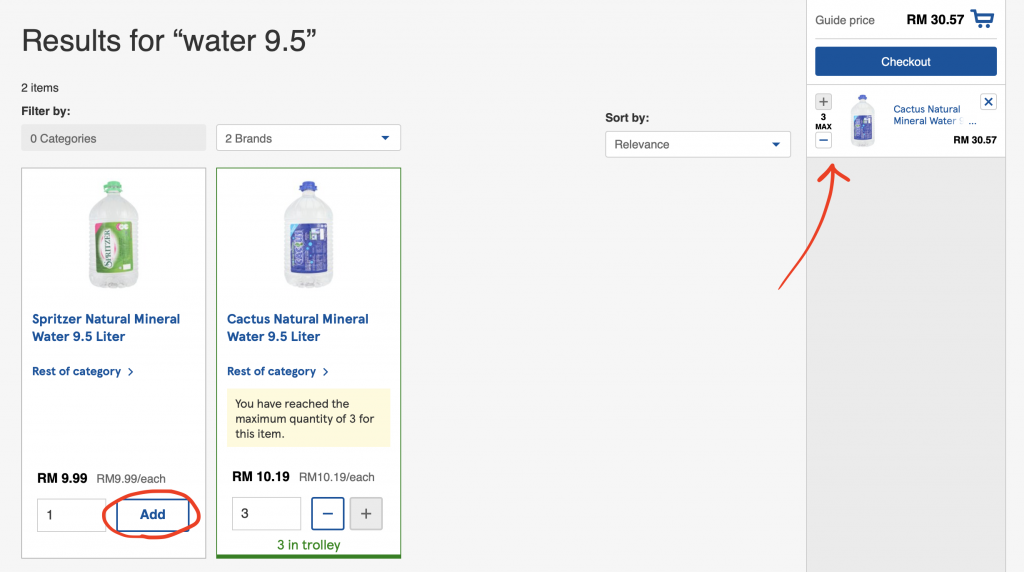This screenshot has width=1024, height=572.
Task: Open the Relevance sort dropdown
Action: point(697,144)
